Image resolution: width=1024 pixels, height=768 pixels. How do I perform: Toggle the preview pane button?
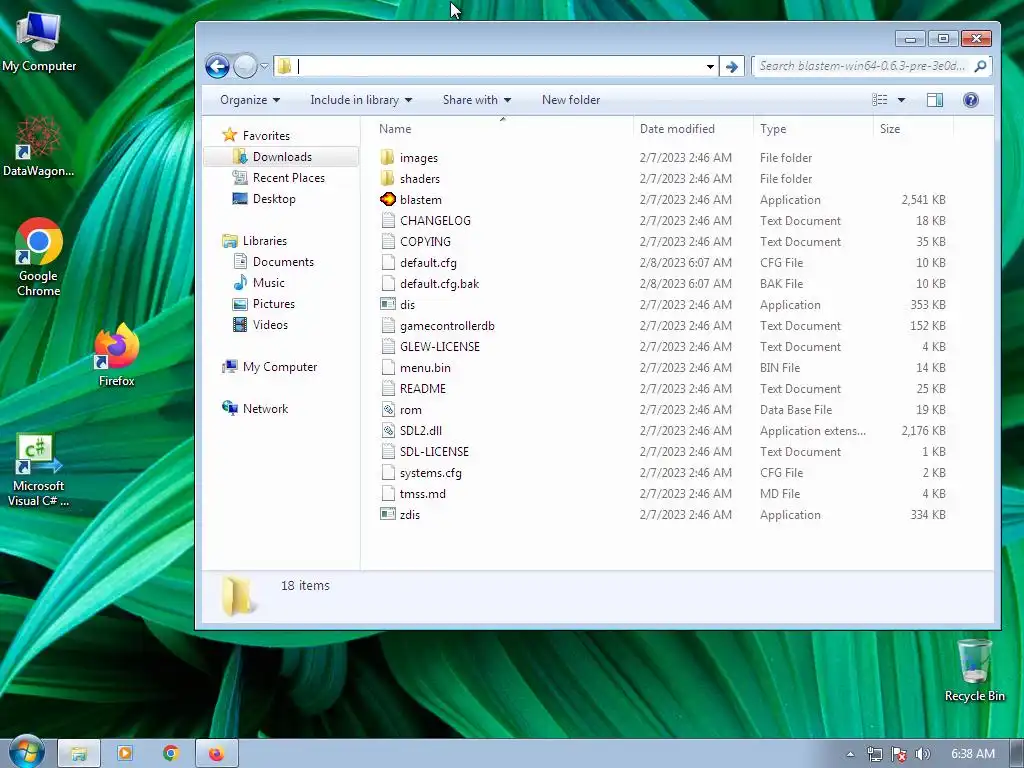click(x=935, y=100)
